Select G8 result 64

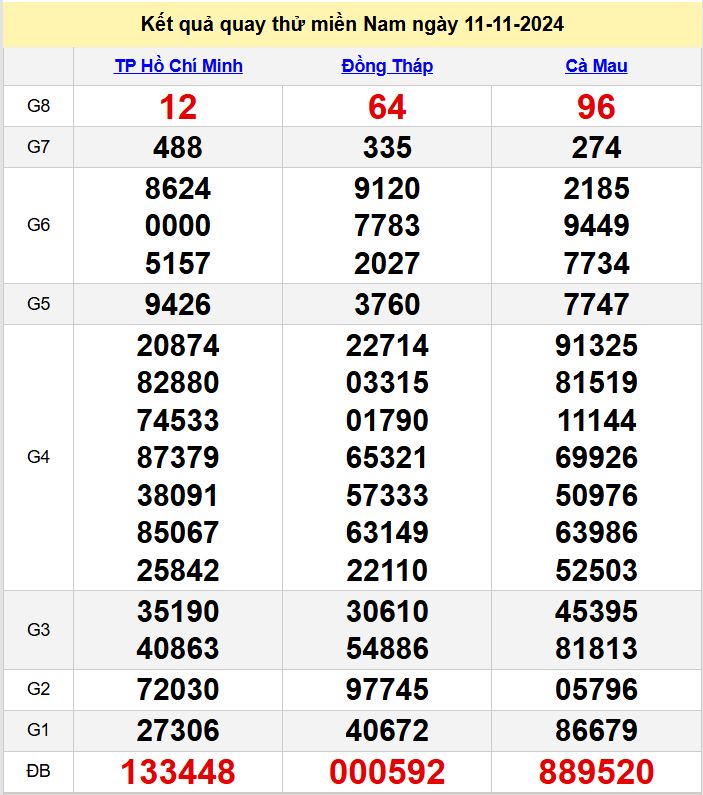point(387,107)
